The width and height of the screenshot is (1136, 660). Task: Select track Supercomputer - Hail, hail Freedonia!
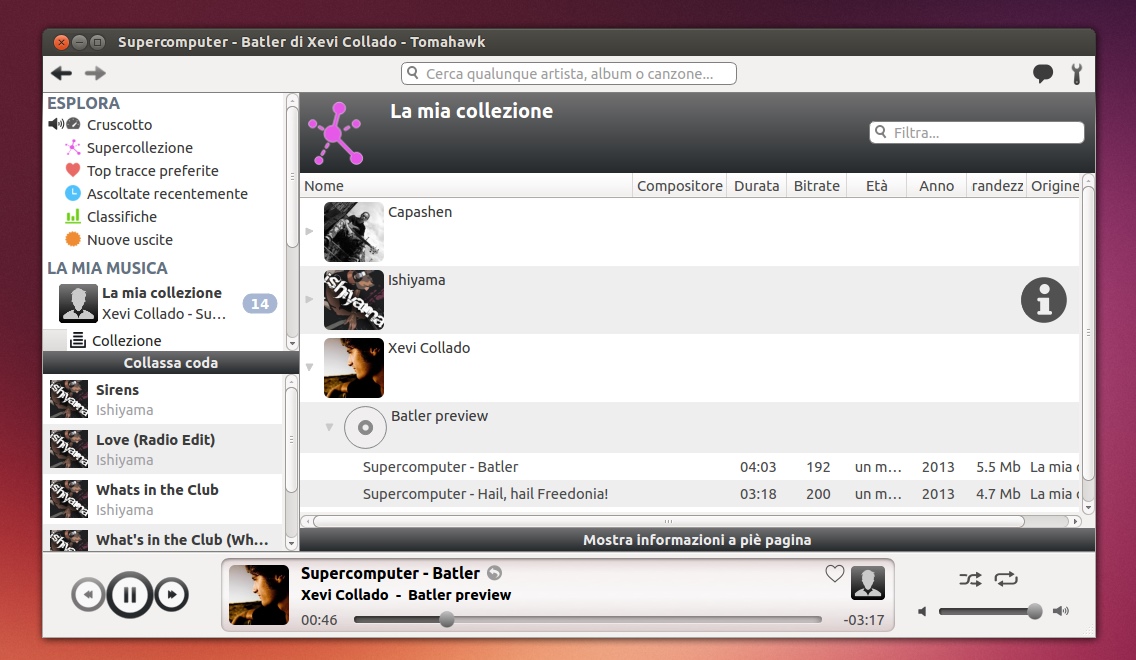(690, 494)
